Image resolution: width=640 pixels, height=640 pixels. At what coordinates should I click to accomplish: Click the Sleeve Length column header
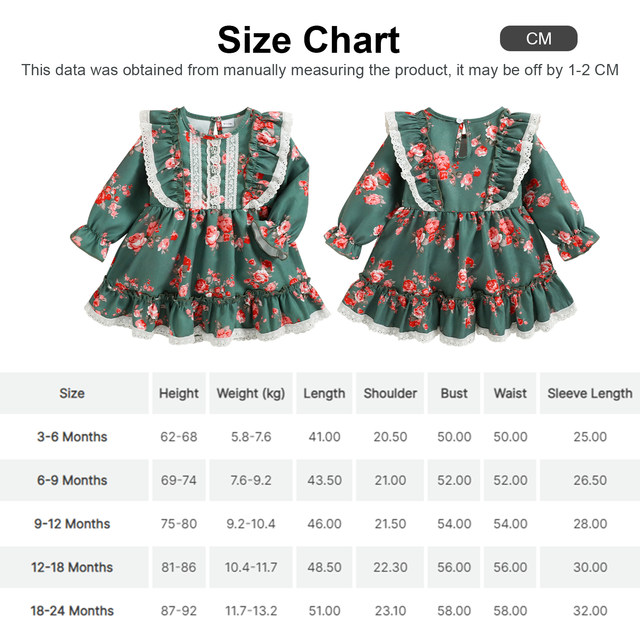click(590, 393)
